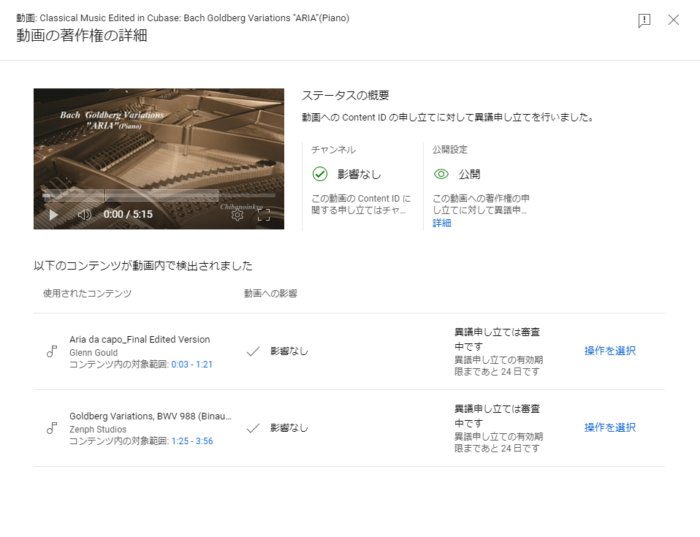Image resolution: width=700 pixels, height=537 pixels.
Task: Click the eye icon for visibility setting
Action: (441, 174)
